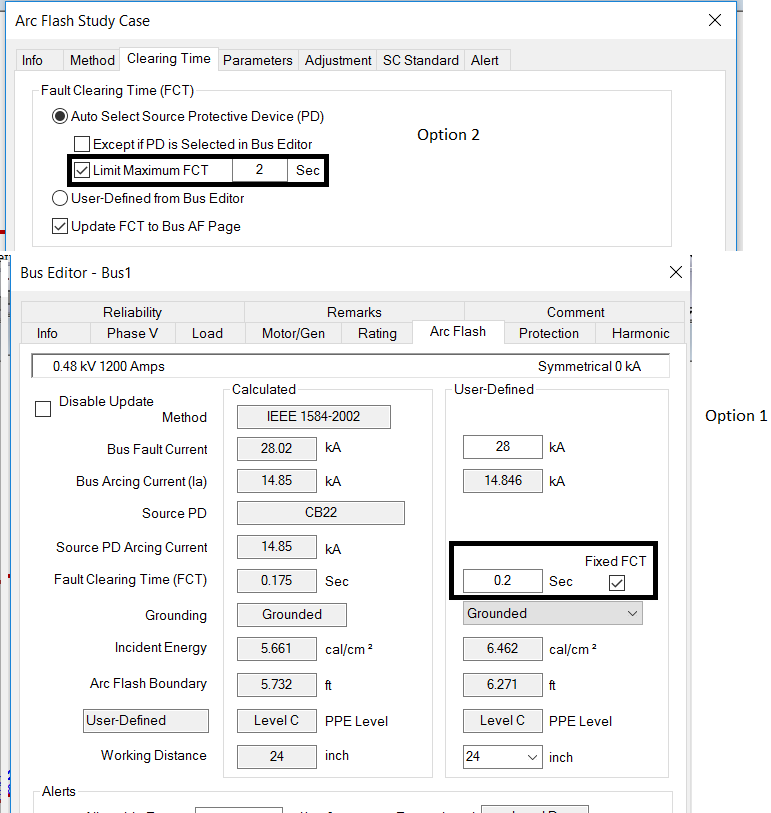
Task: Switch to the Parameters tab
Action: [x=258, y=60]
